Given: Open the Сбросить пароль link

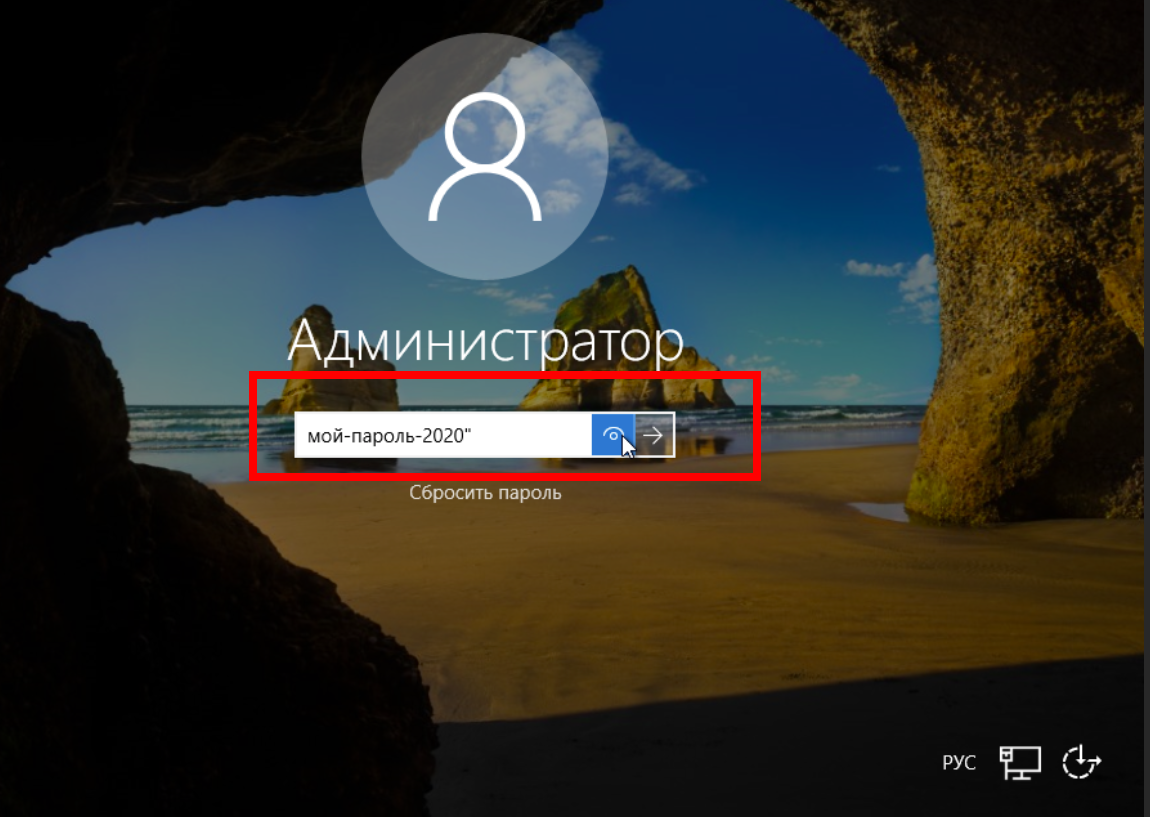Looking at the screenshot, I should [485, 492].
